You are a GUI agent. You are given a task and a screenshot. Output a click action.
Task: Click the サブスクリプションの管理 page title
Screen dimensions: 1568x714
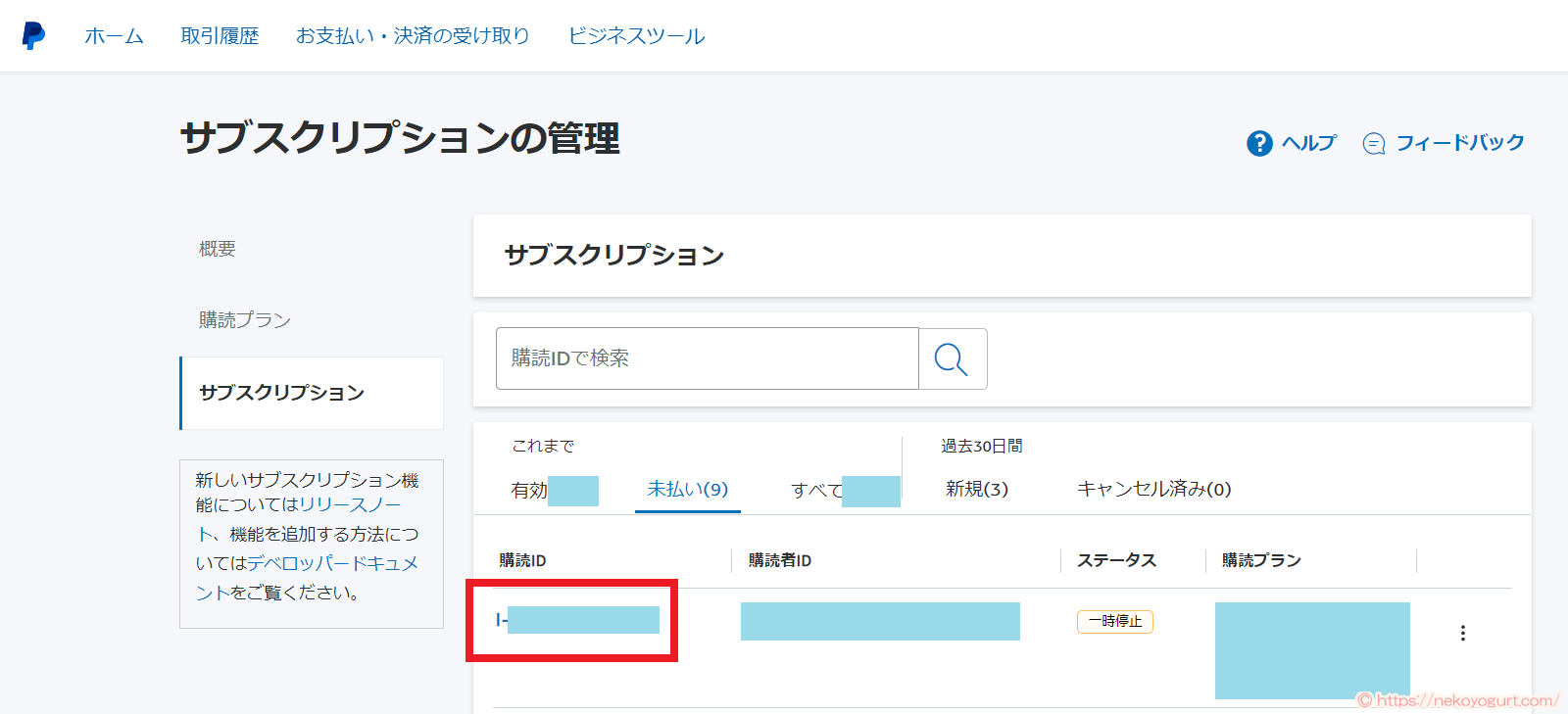pos(400,138)
